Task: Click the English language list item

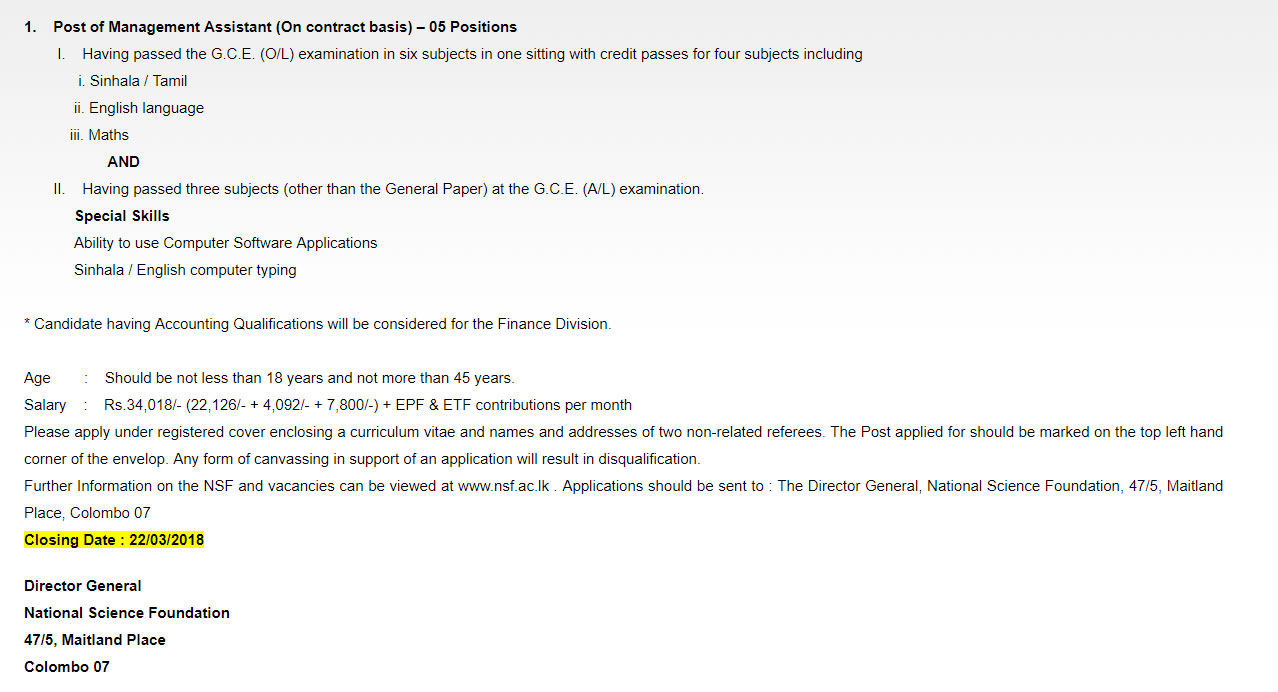Action: 138,108
